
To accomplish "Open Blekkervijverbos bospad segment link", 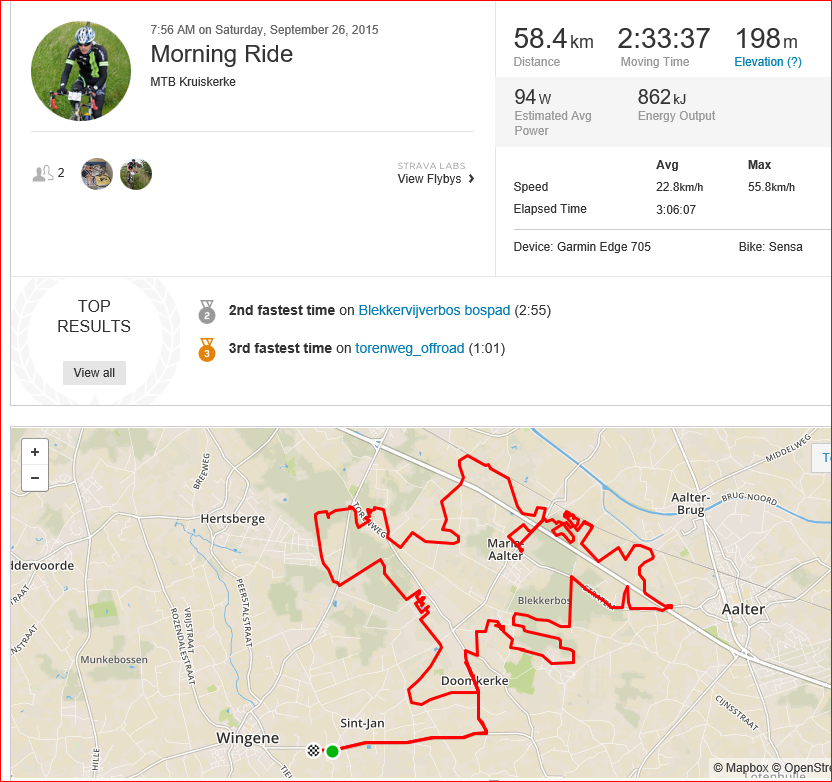I will [434, 310].
